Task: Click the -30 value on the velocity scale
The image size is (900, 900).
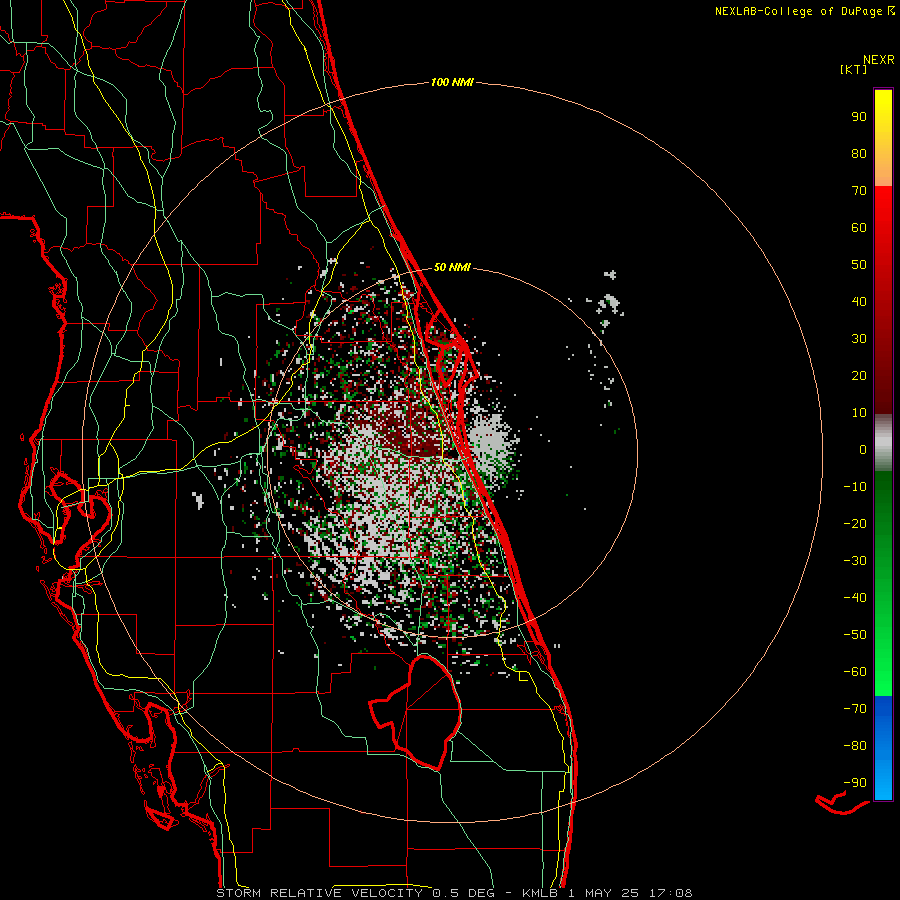Action: click(x=855, y=561)
